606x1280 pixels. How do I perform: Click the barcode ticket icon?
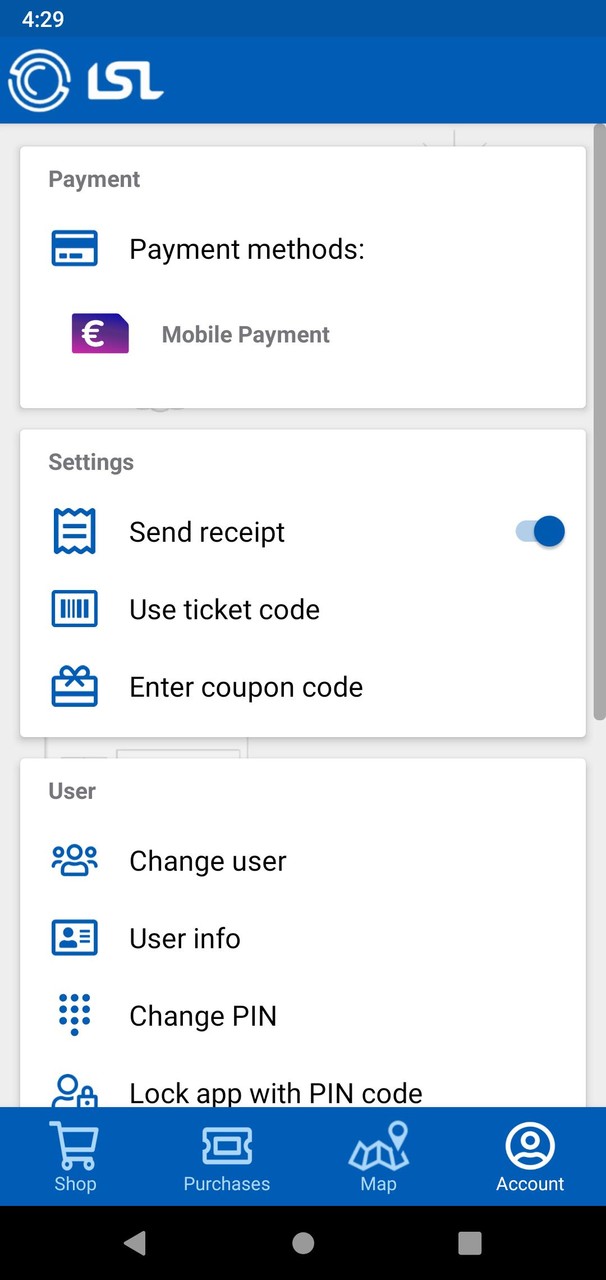[75, 609]
